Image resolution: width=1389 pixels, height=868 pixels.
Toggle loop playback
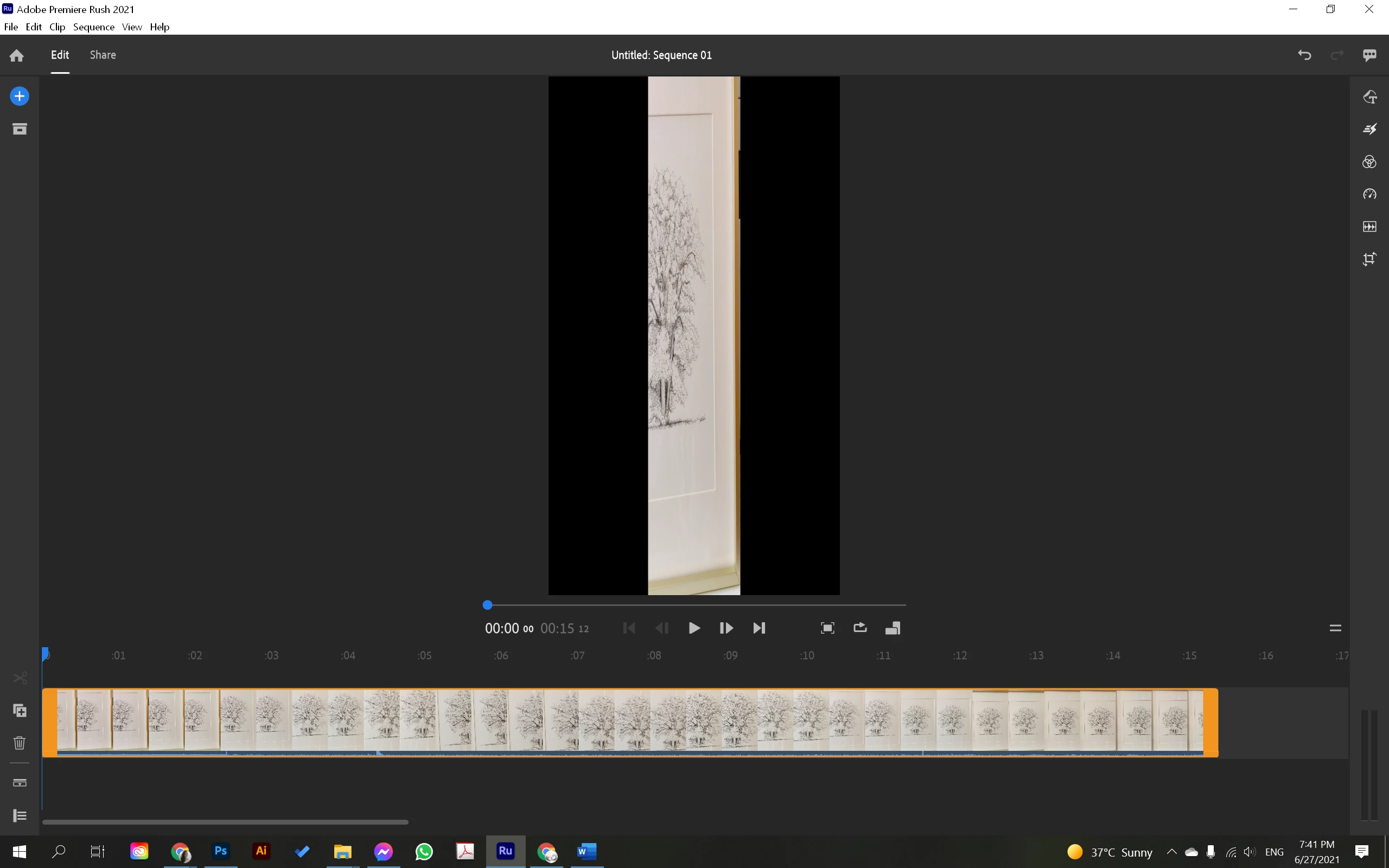tap(860, 628)
